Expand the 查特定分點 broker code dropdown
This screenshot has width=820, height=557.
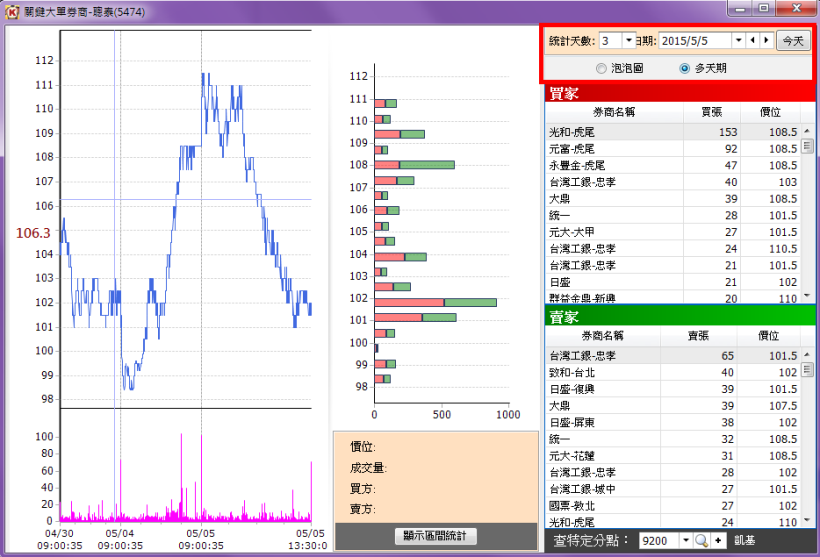tap(685, 540)
